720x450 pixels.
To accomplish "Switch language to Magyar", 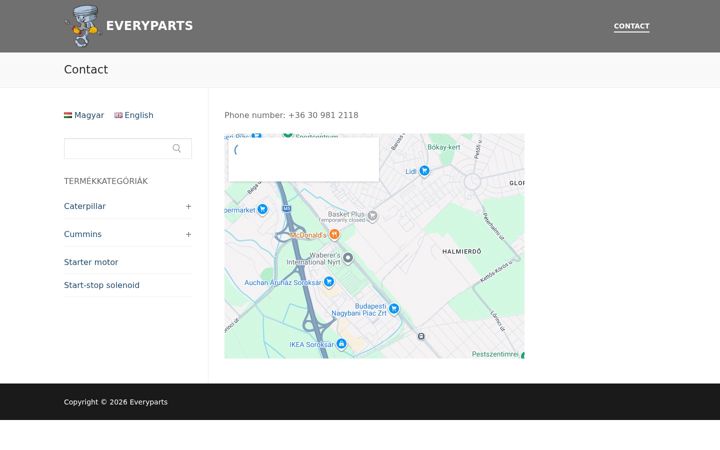I will click(89, 115).
